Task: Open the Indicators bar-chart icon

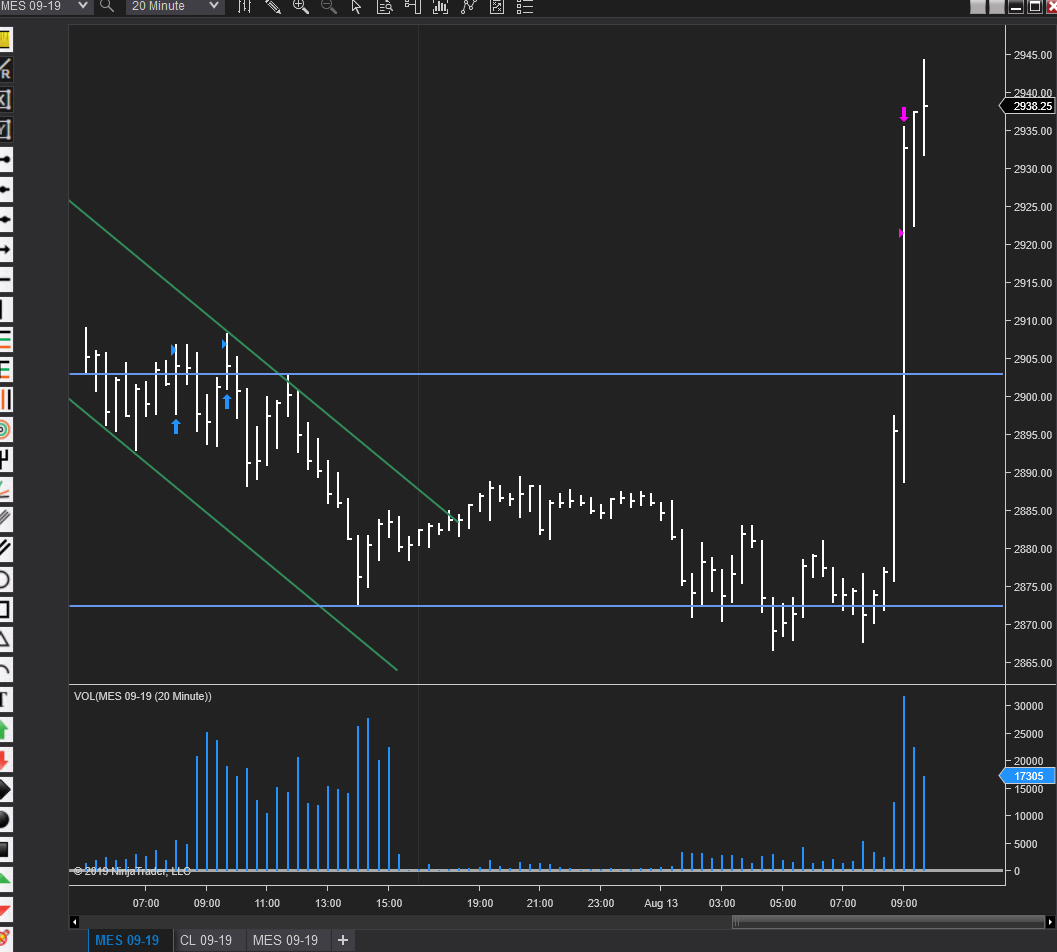Action: click(440, 7)
